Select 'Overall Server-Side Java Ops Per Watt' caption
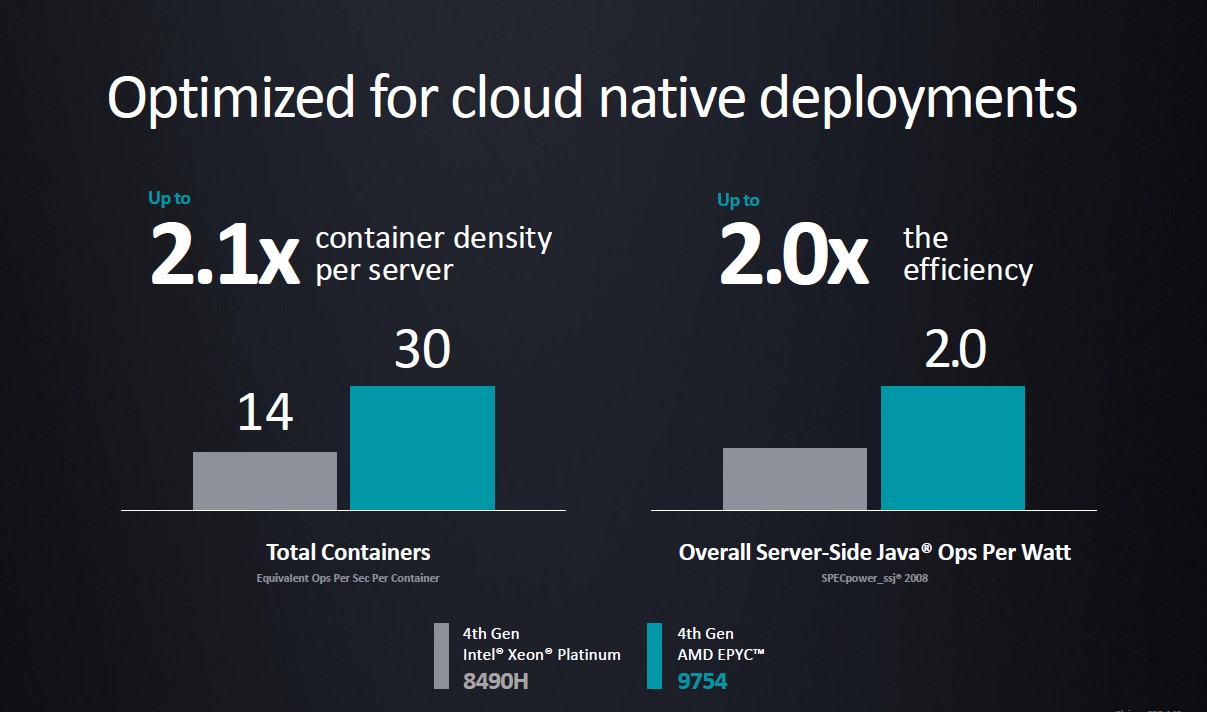 pyautogui.click(x=874, y=552)
